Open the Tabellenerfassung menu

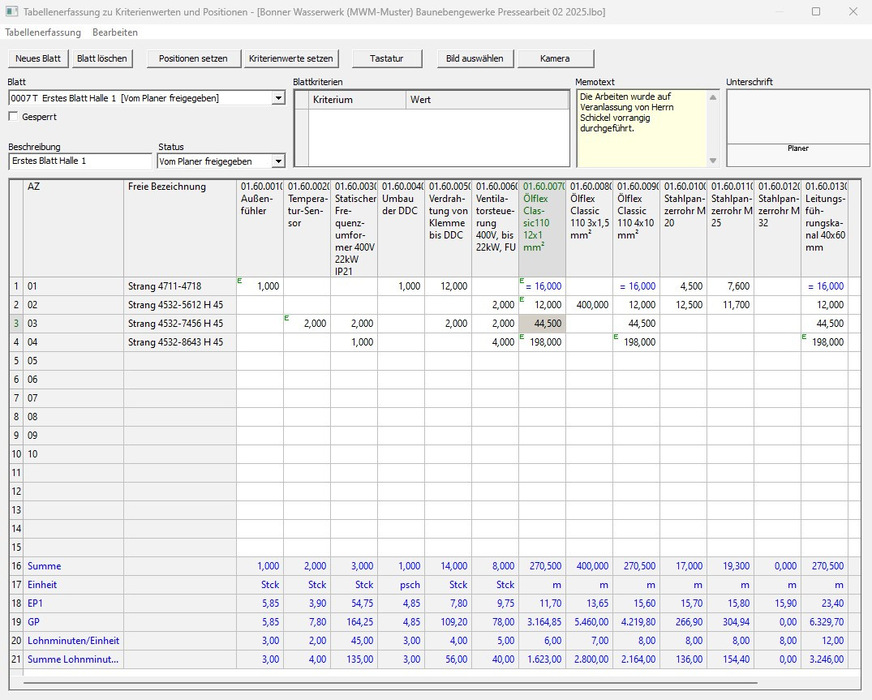tap(42, 33)
